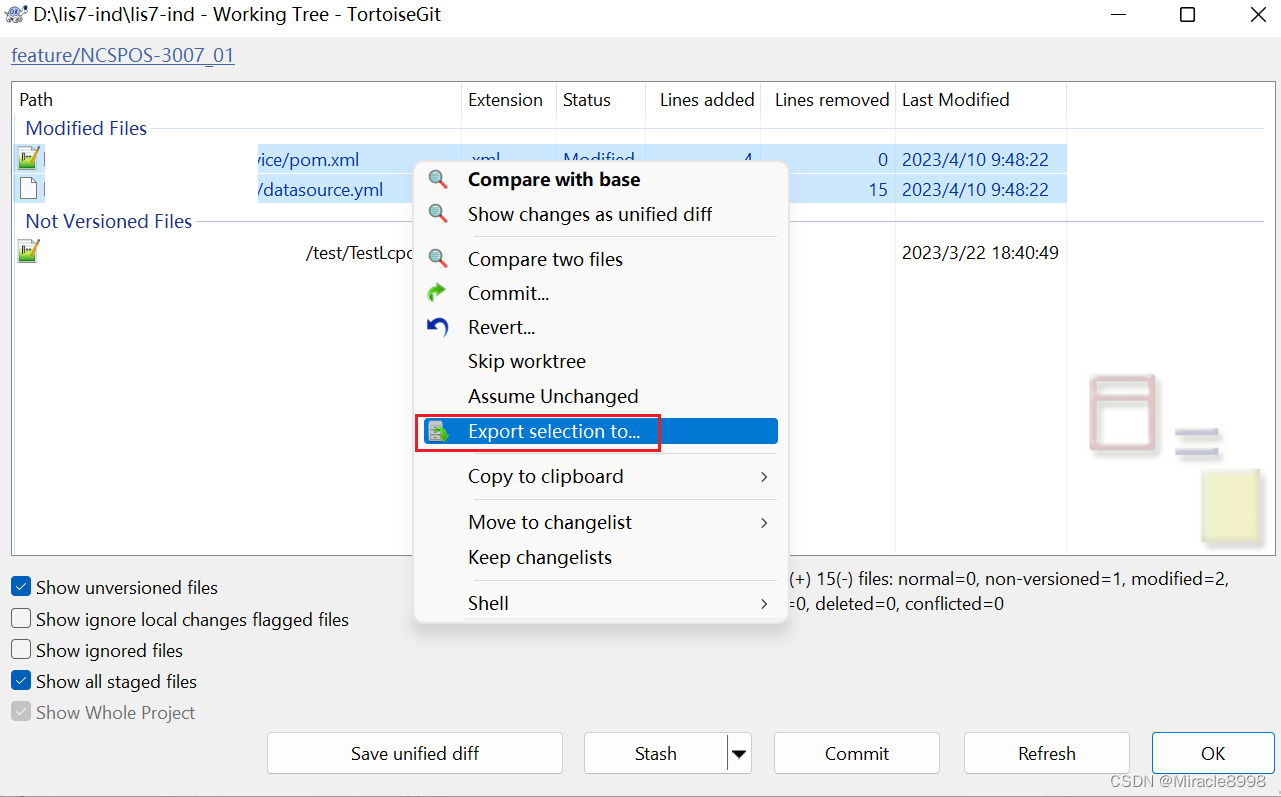
Task: Sort by the Status column header
Action: pos(601,100)
